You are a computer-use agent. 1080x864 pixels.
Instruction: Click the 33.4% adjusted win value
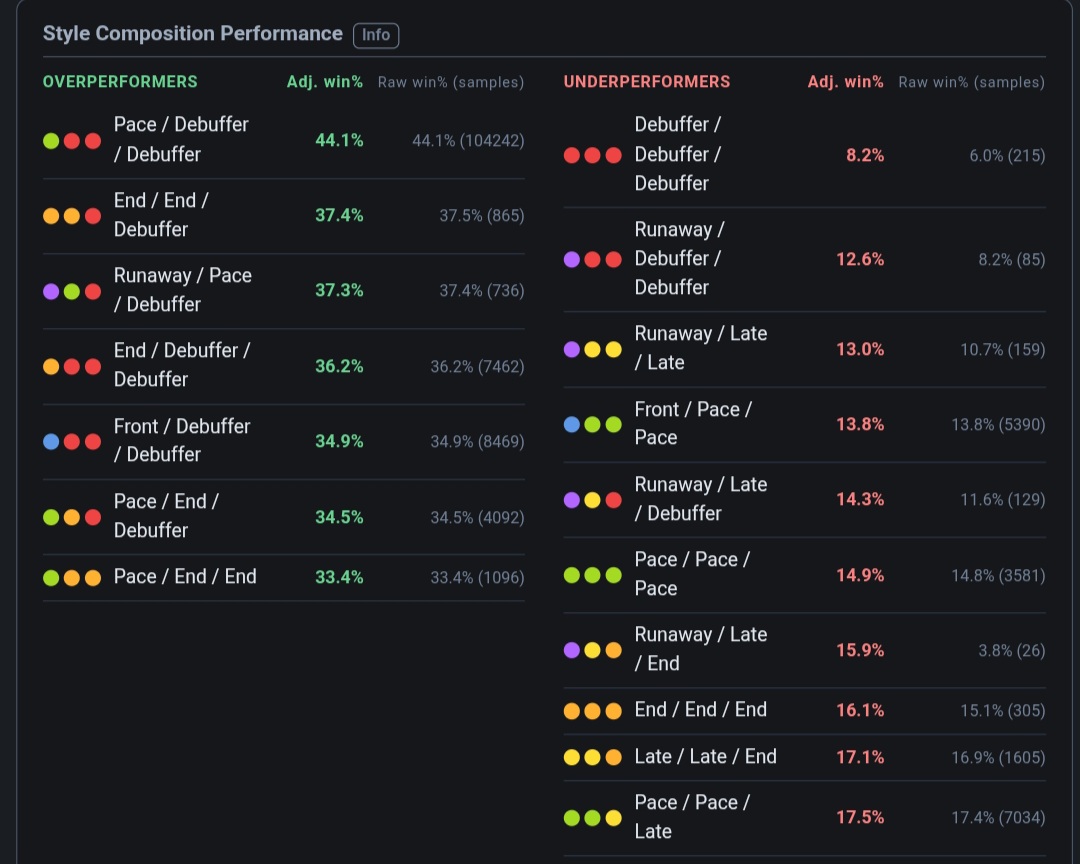pos(339,577)
